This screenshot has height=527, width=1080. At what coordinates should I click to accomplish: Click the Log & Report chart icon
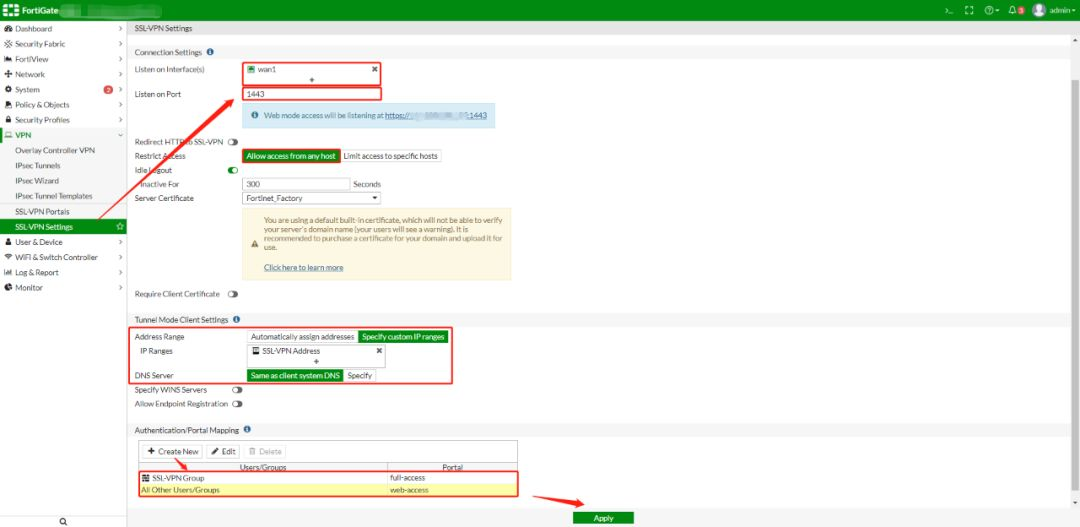click(8, 272)
